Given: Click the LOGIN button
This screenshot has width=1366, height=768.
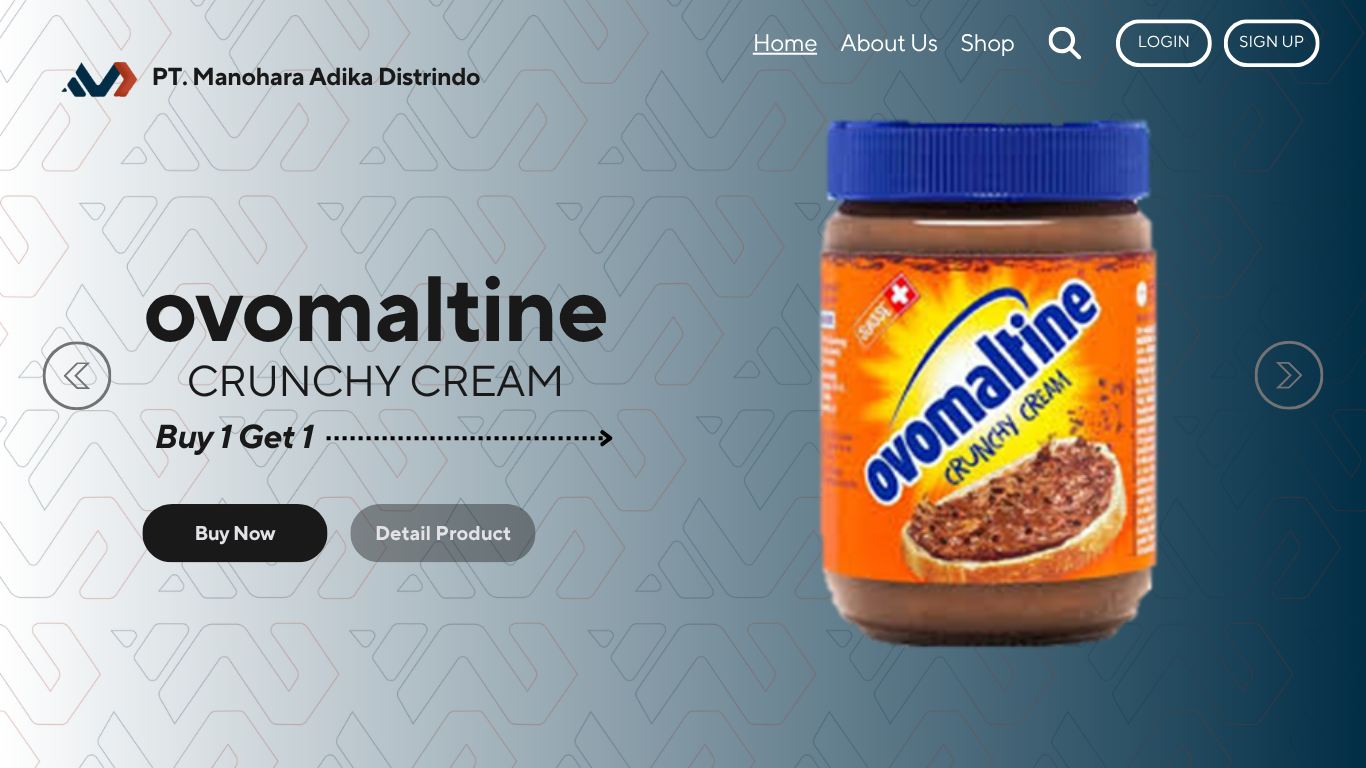Looking at the screenshot, I should click(1164, 43).
